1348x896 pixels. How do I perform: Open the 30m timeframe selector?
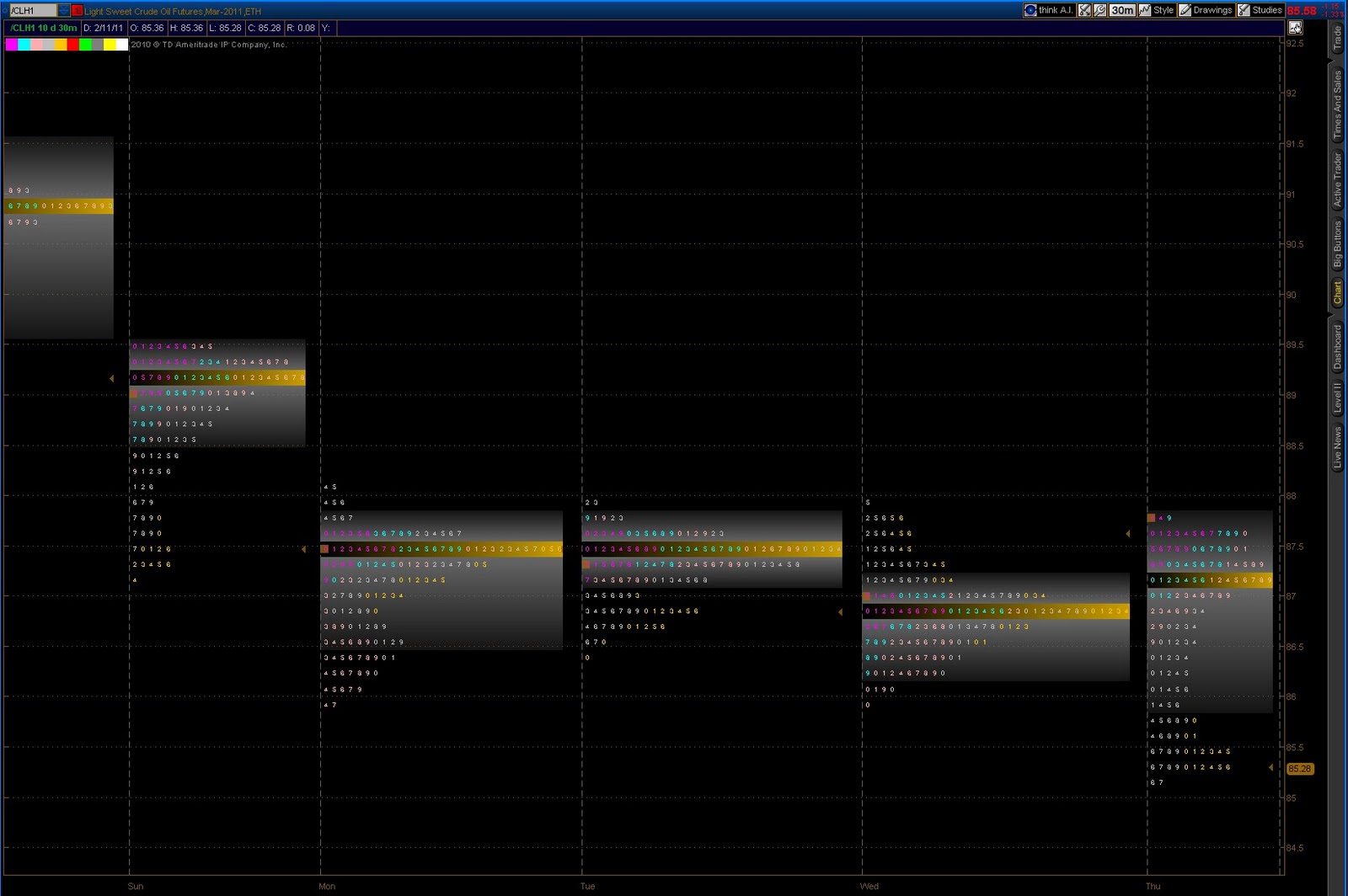[x=1122, y=10]
